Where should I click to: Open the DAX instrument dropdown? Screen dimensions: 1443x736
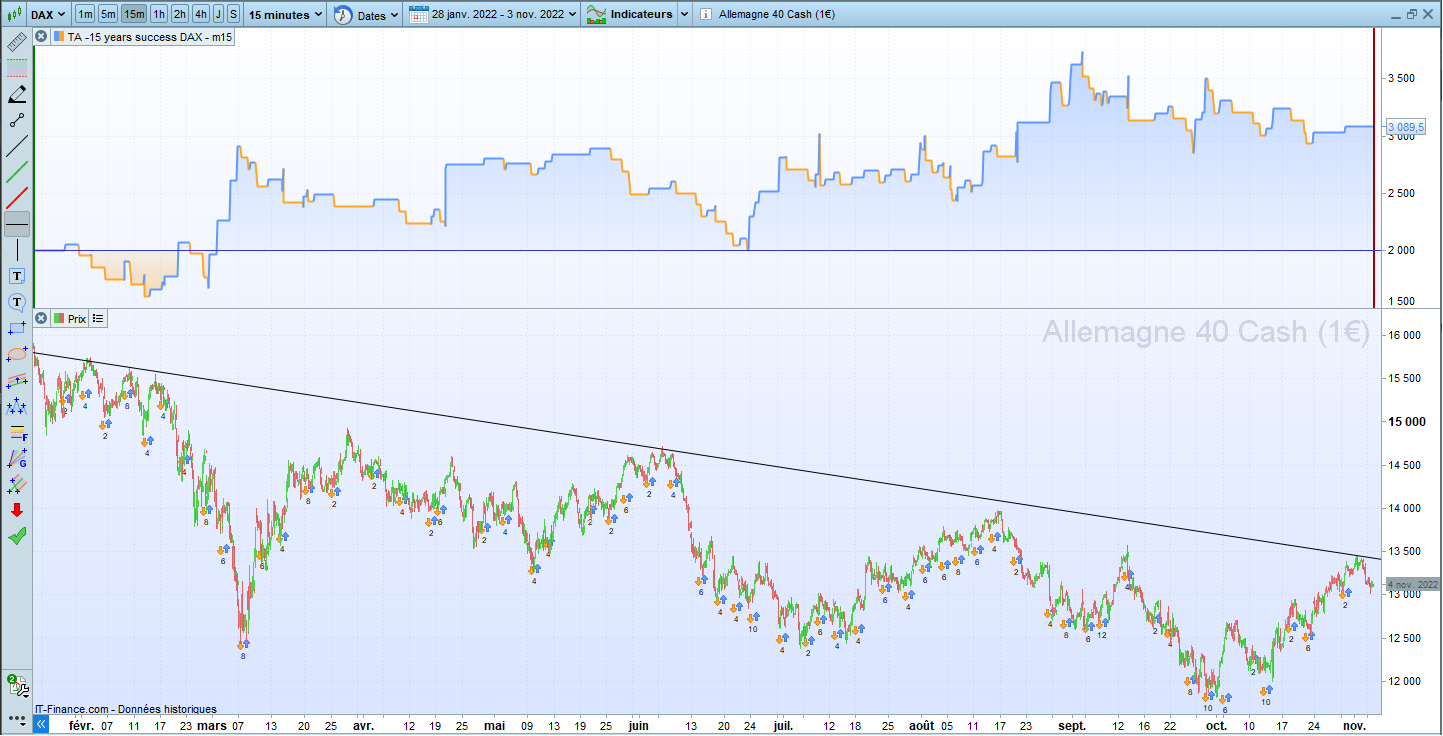(x=48, y=15)
